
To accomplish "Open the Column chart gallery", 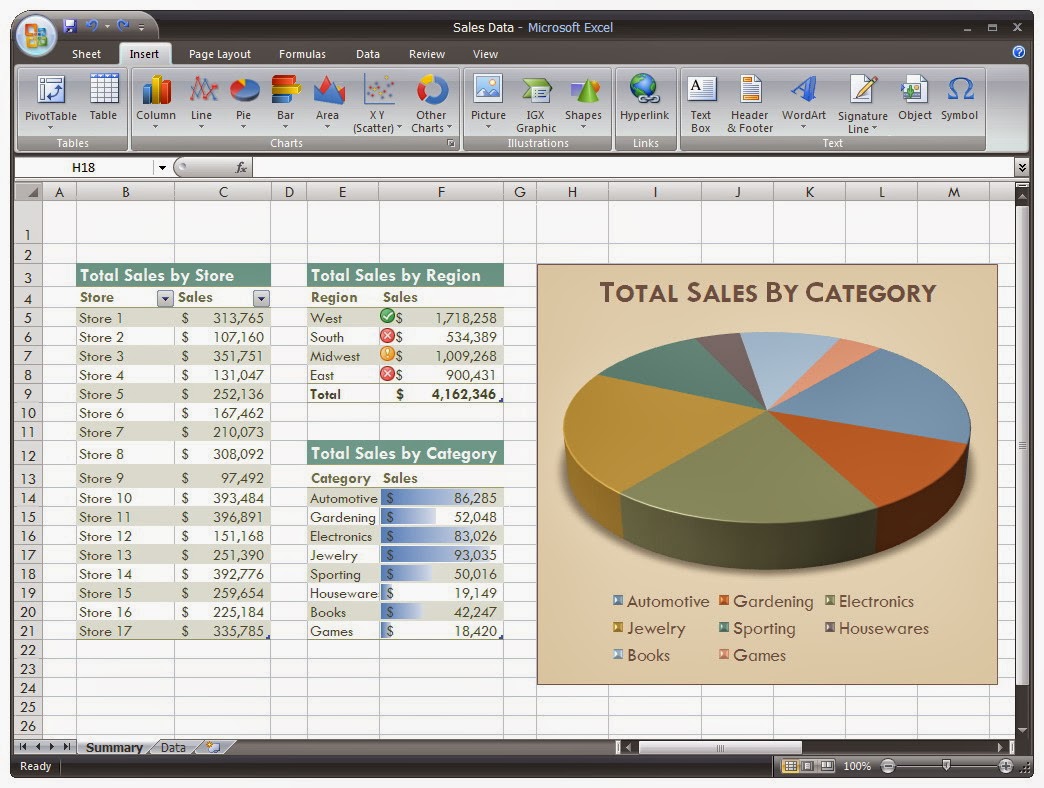I will point(156,101).
